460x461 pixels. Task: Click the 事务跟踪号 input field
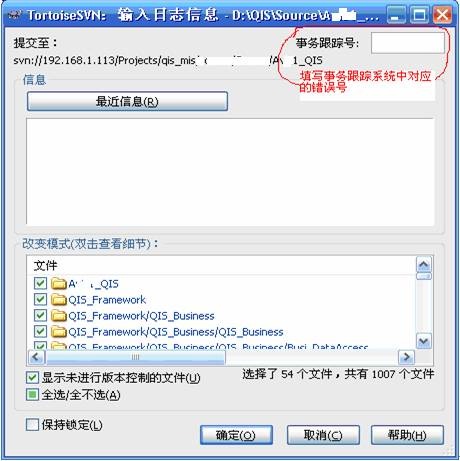[408, 43]
